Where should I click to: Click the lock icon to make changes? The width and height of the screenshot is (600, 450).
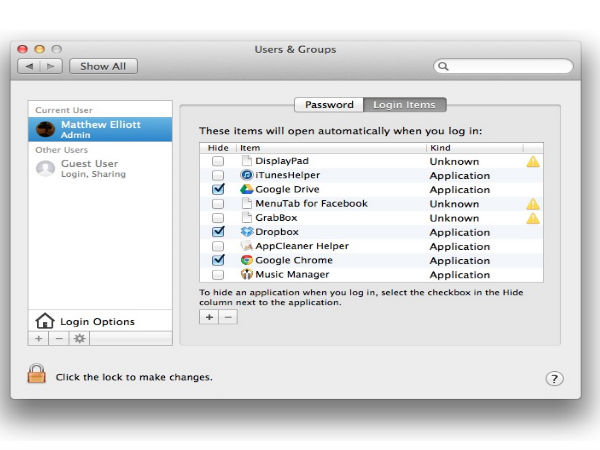(37, 375)
